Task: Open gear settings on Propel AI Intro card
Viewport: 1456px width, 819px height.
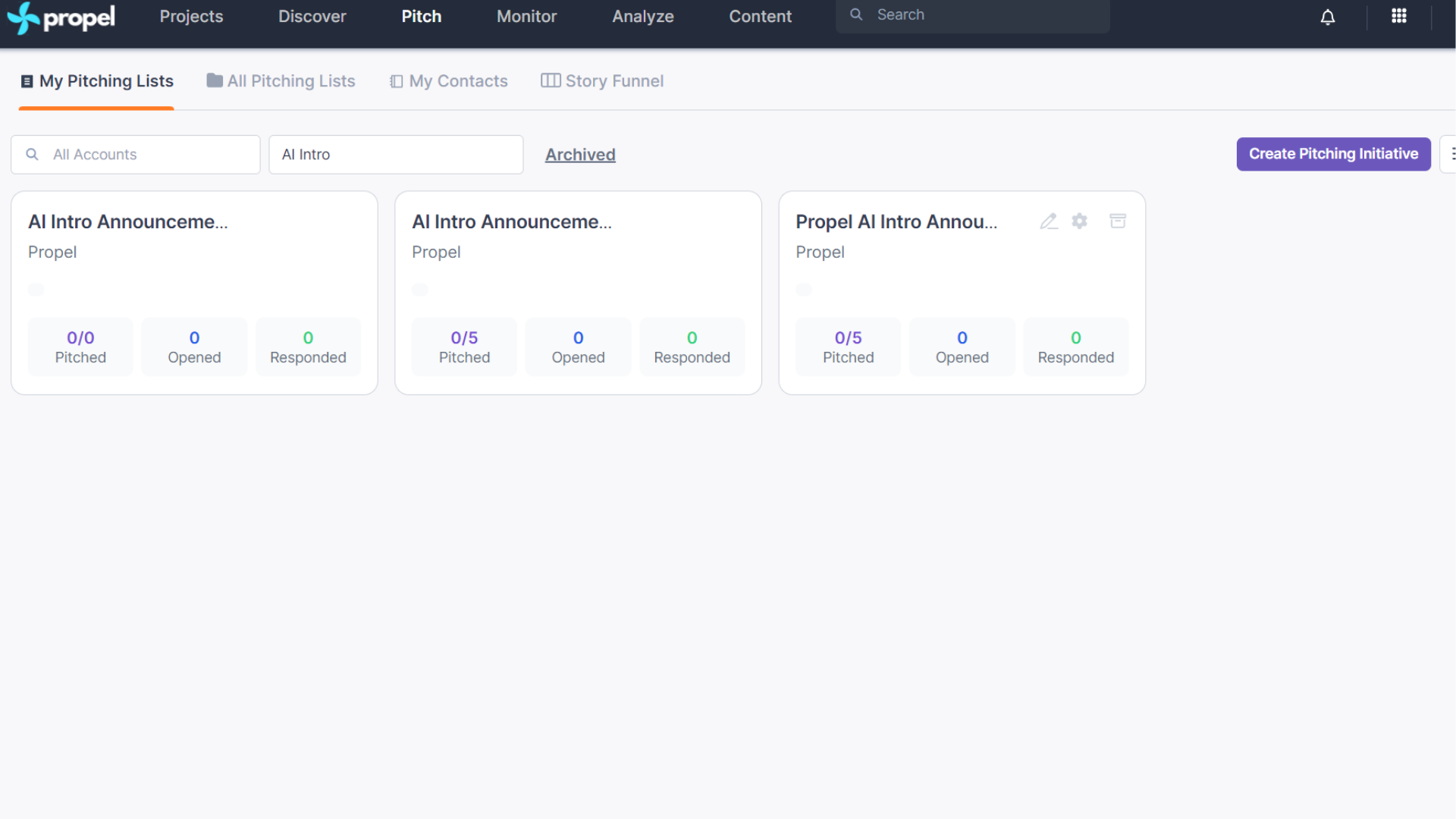Action: (x=1079, y=221)
